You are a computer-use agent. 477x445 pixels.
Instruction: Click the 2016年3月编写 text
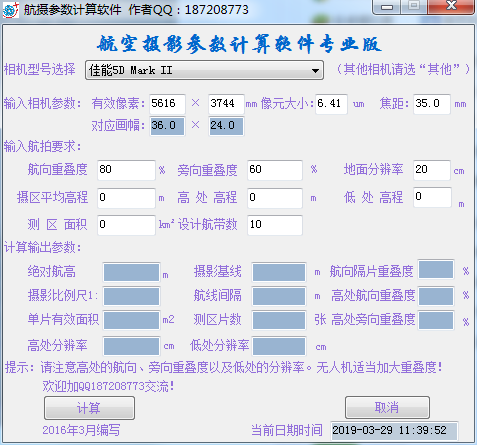[81, 430]
